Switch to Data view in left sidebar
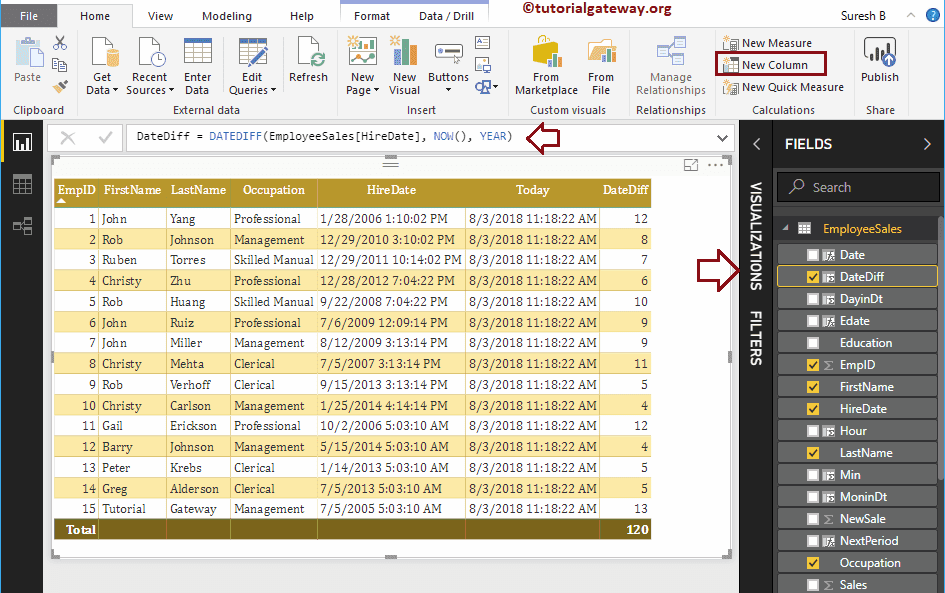 tap(22, 182)
